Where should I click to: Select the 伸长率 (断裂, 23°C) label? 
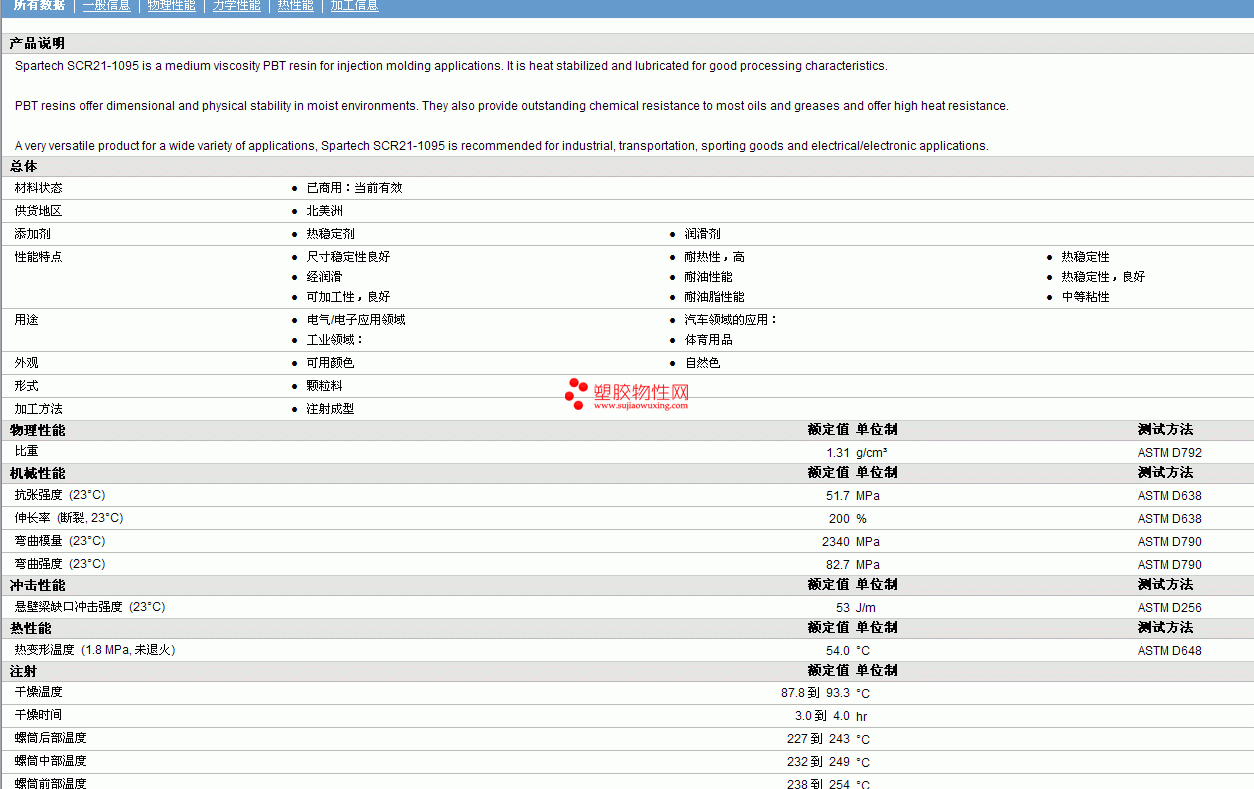69,518
